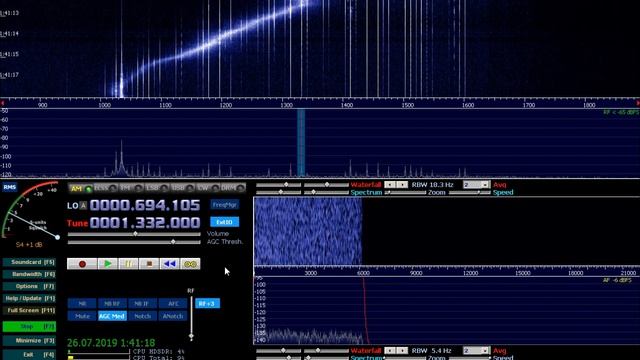Toggle the RMS S-meter mode indicator
The width and height of the screenshot is (640, 360).
click(x=10, y=187)
